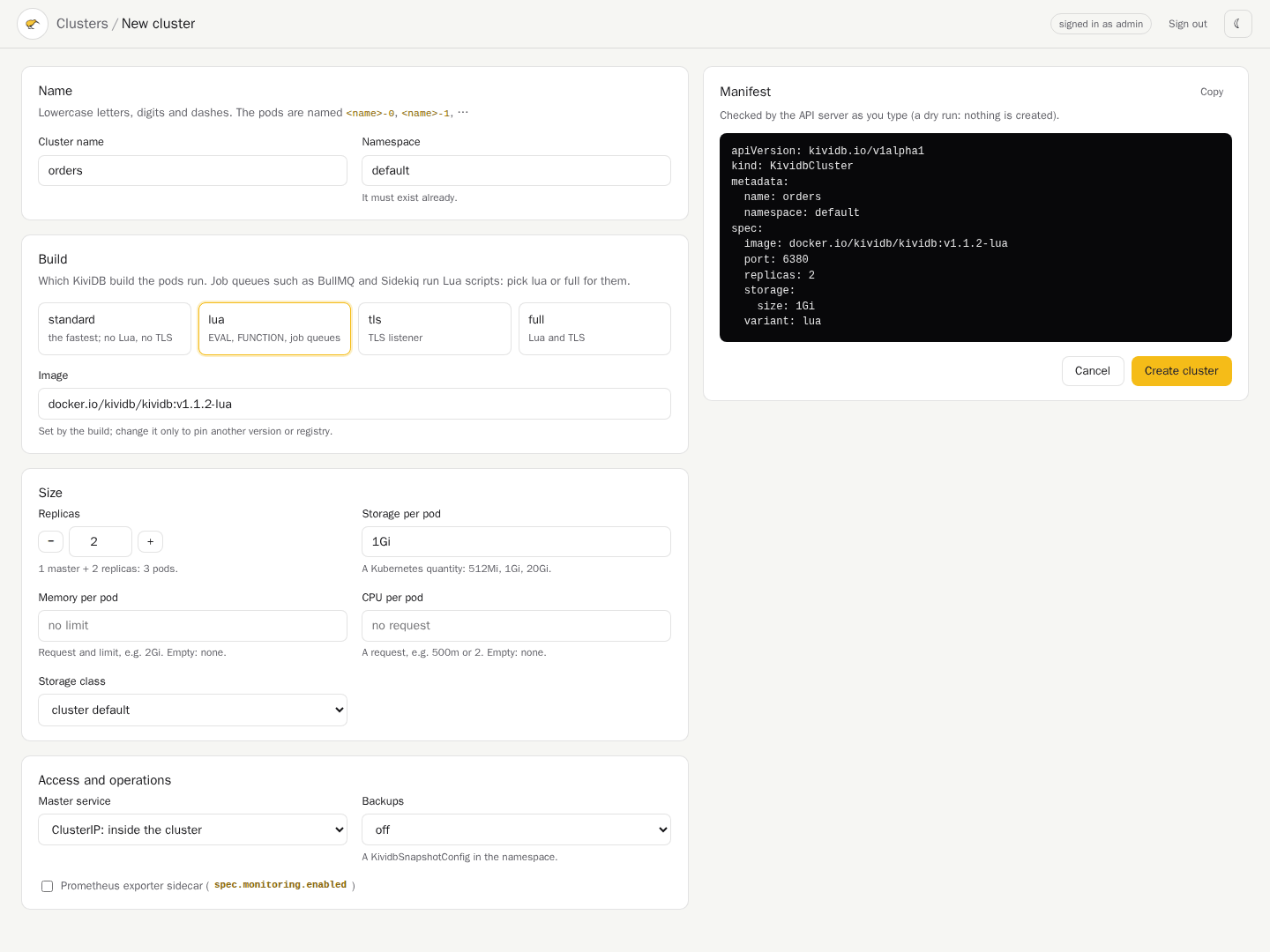
Task: Expand the Backups dropdown
Action: pos(516,829)
